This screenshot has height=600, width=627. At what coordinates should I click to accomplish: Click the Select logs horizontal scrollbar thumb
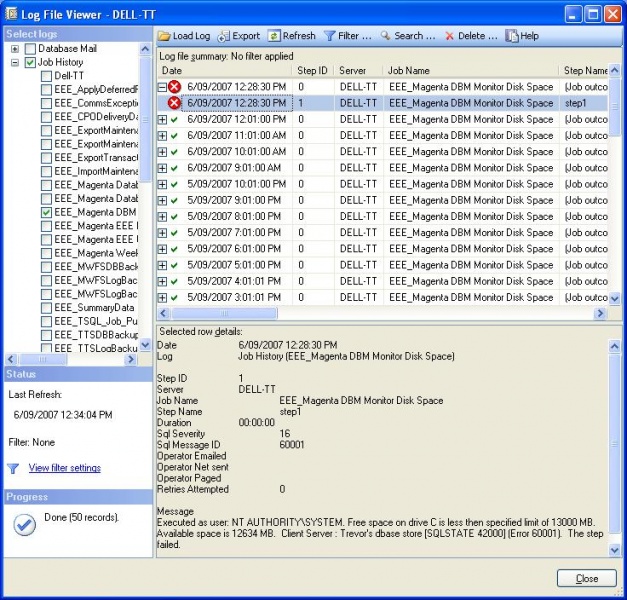[43, 360]
